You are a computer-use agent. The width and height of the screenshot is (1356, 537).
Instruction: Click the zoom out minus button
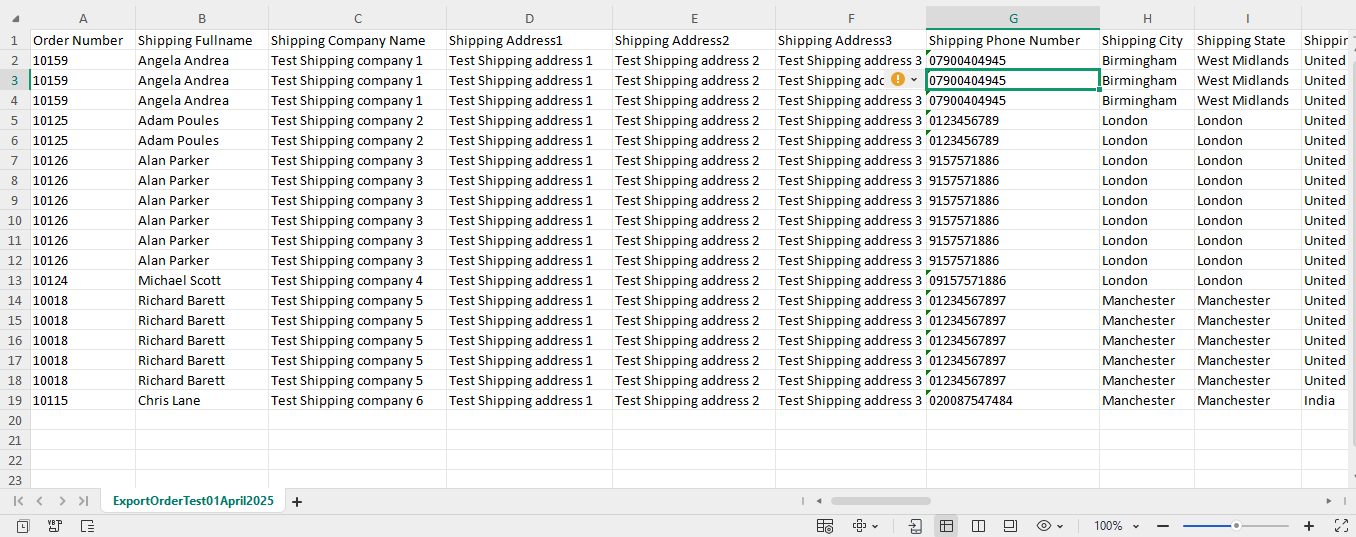[1163, 526]
